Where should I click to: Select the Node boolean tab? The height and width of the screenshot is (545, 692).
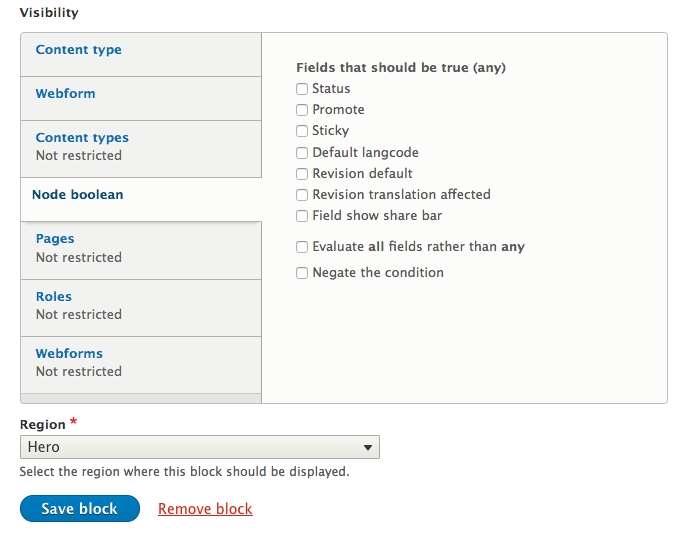pyautogui.click(x=141, y=199)
